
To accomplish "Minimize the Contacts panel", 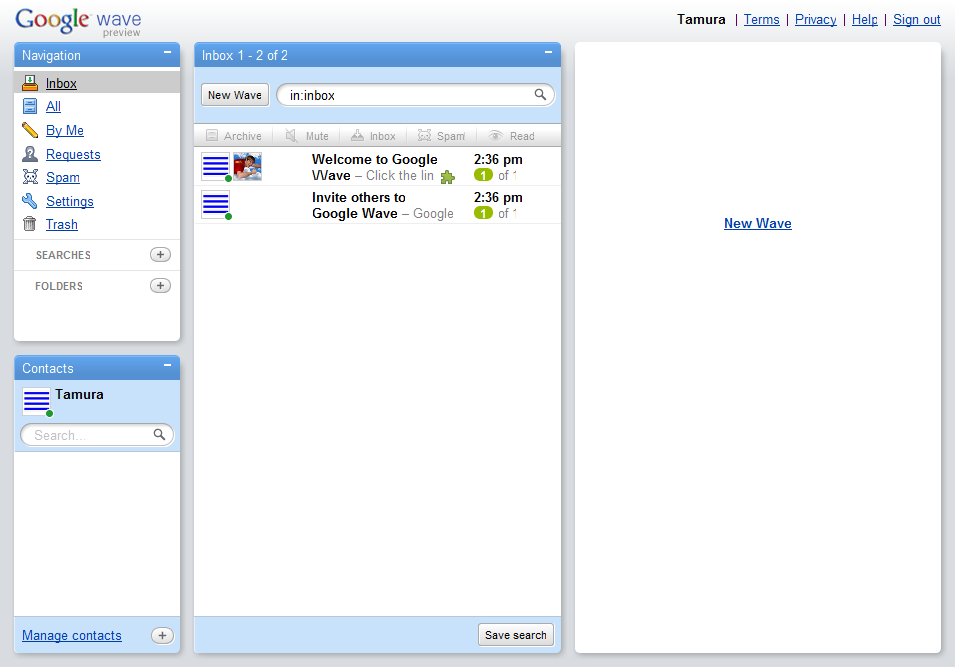I will pyautogui.click(x=167, y=367).
